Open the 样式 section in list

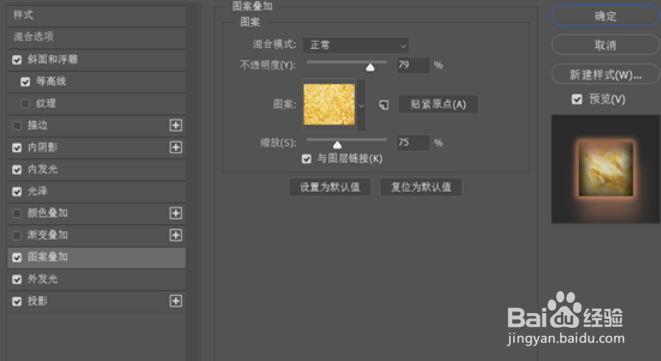pyautogui.click(x=97, y=15)
